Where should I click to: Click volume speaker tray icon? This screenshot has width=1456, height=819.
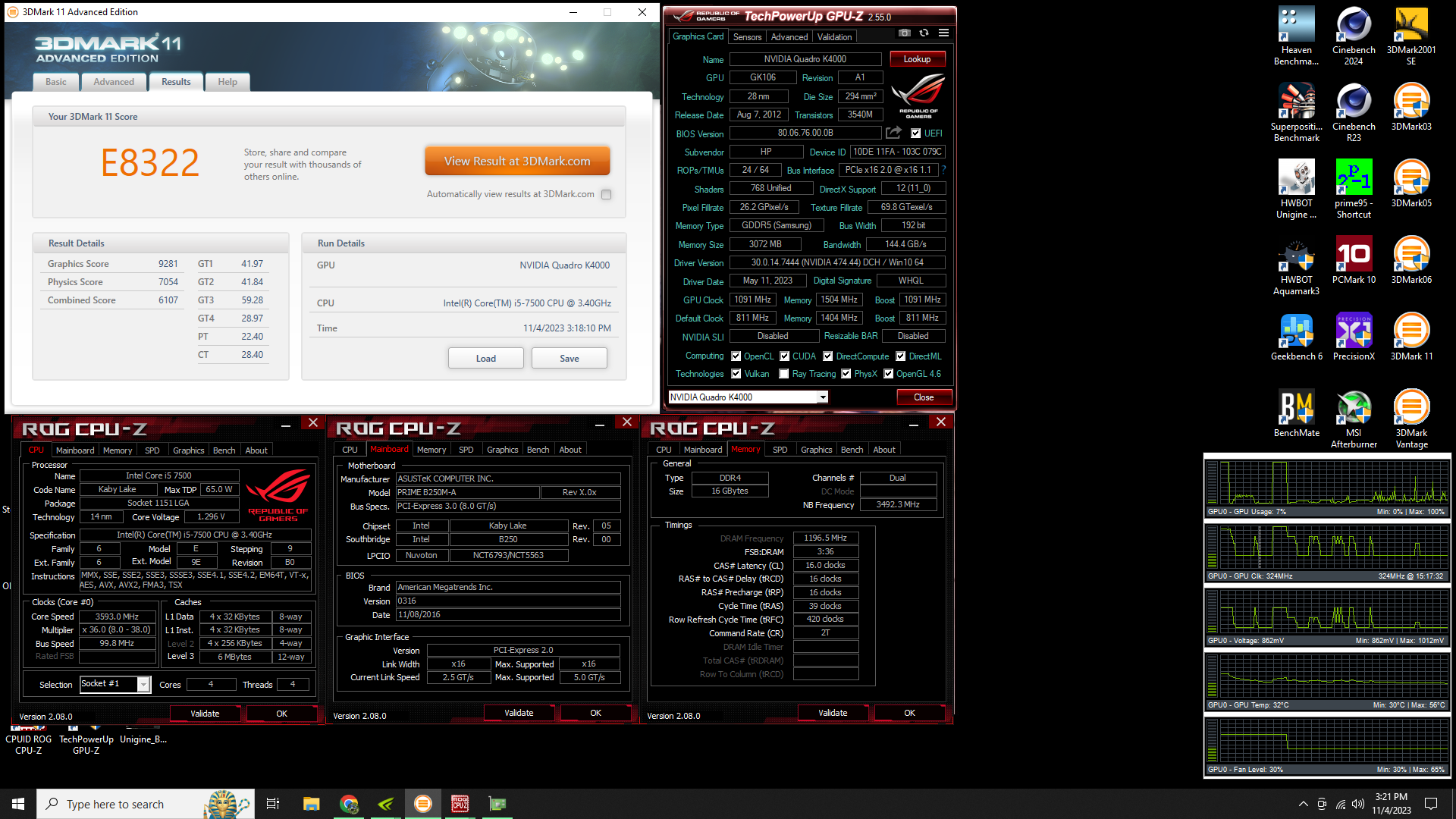pyautogui.click(x=1358, y=804)
